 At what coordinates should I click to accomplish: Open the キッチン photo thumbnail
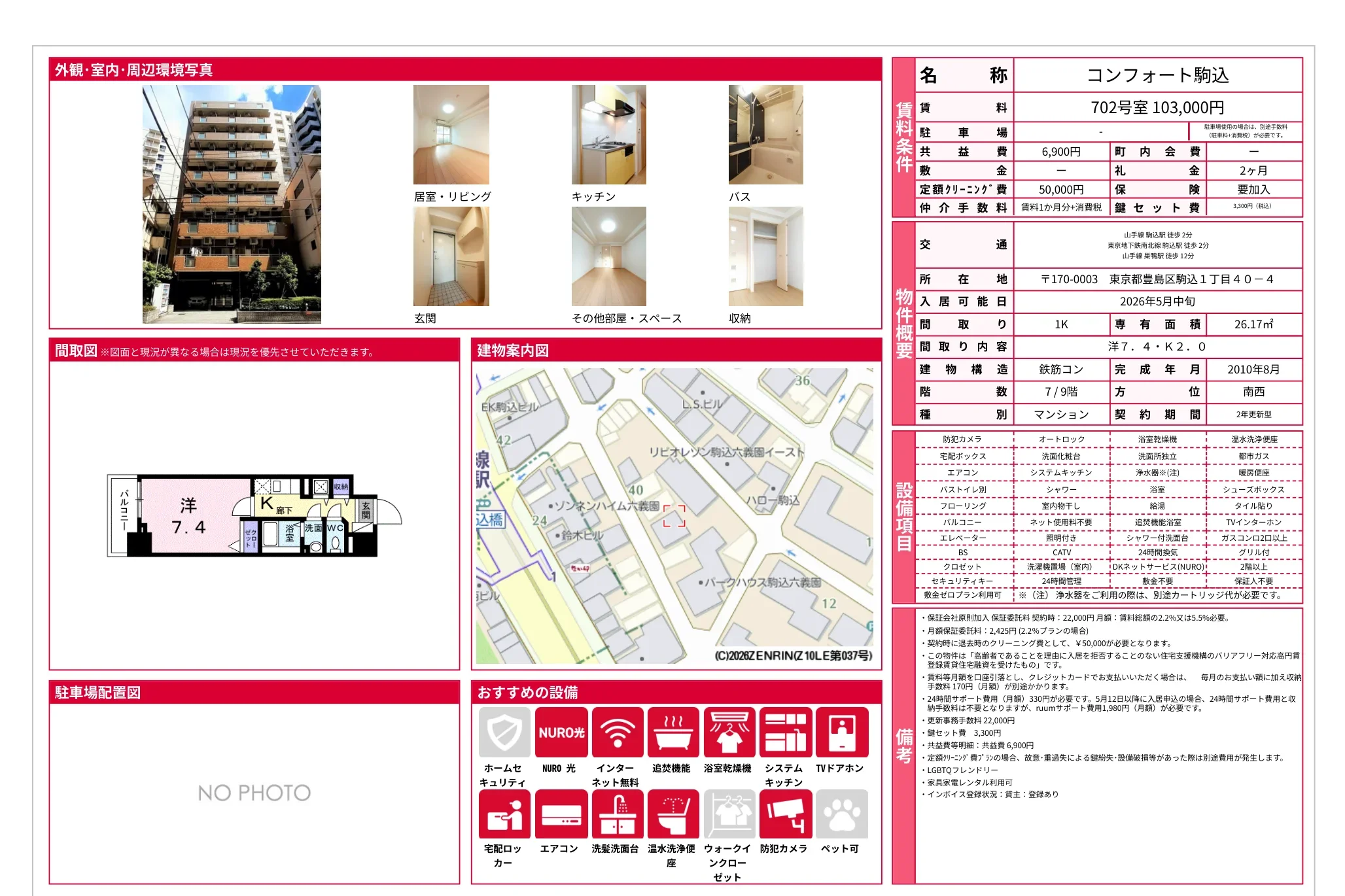pos(608,135)
